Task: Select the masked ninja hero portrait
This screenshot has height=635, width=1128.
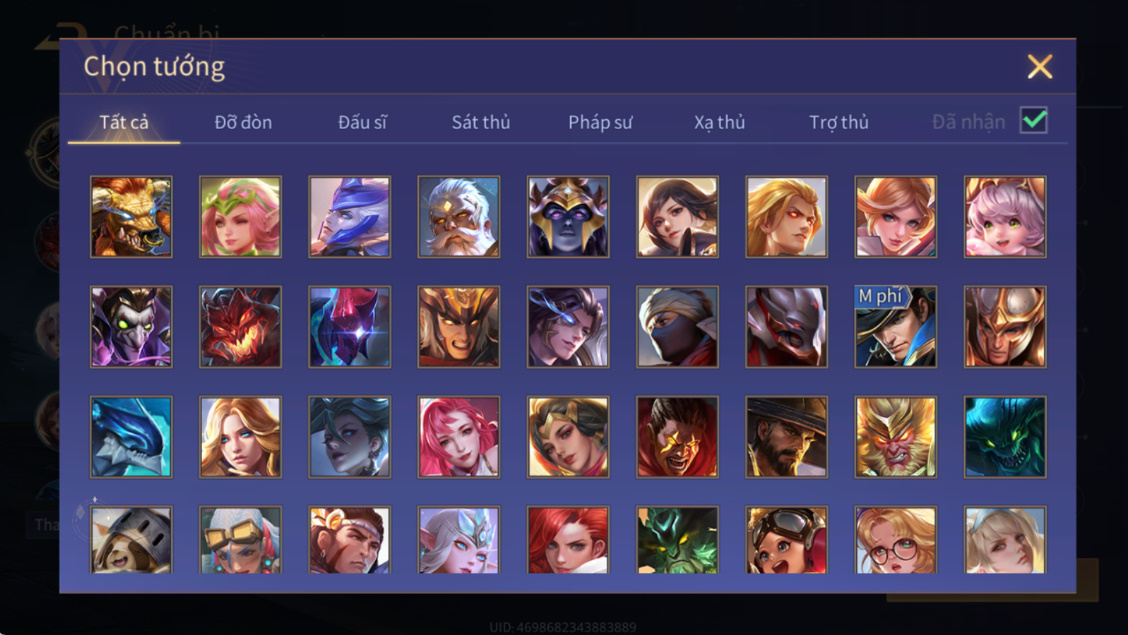Action: point(677,326)
